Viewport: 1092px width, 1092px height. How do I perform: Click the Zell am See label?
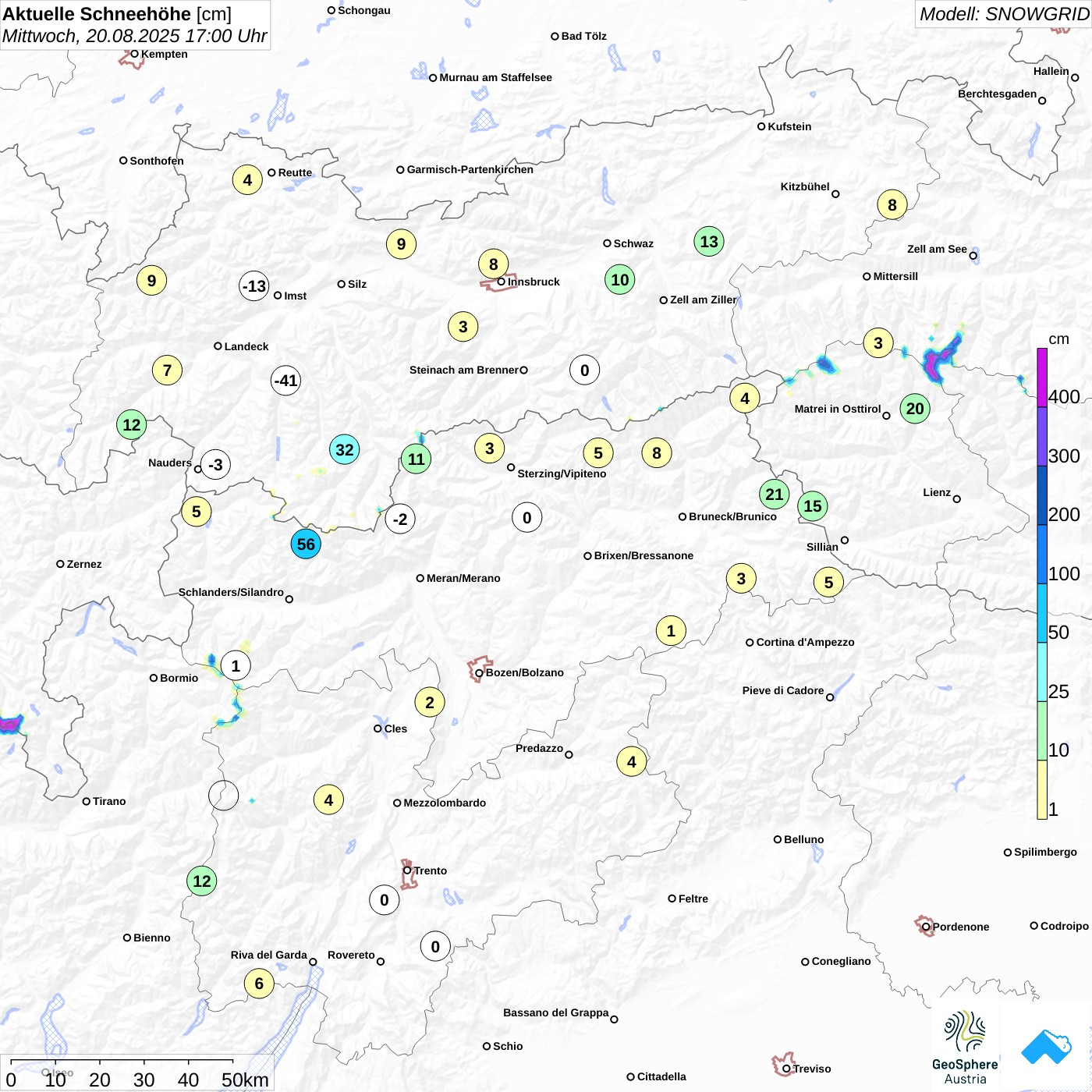(937, 249)
